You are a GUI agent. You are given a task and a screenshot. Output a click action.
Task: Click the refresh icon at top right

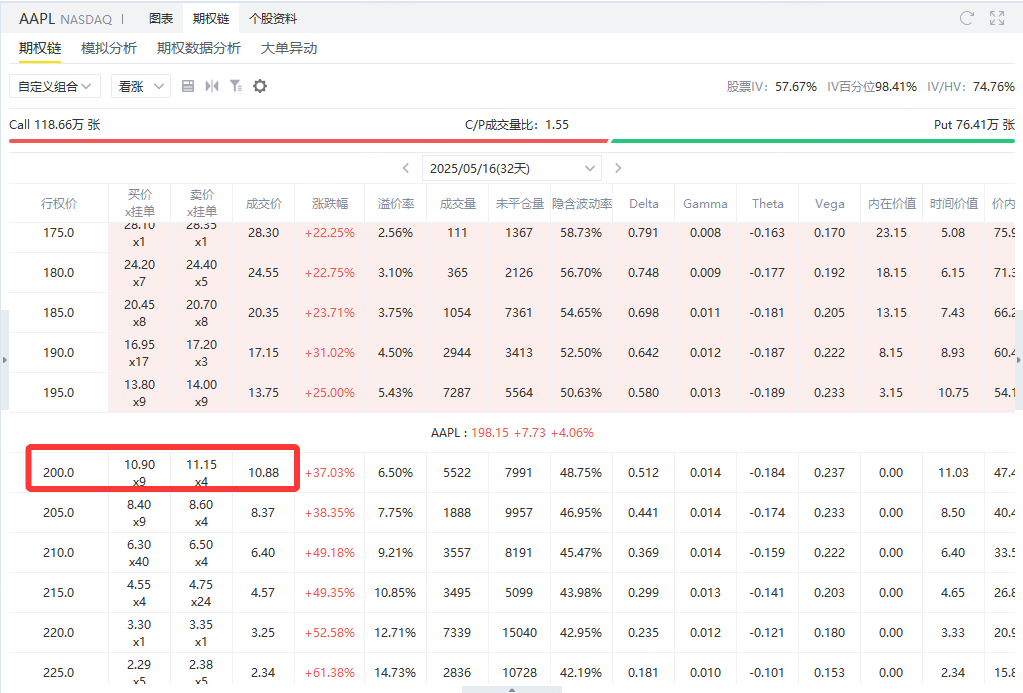(x=967, y=18)
